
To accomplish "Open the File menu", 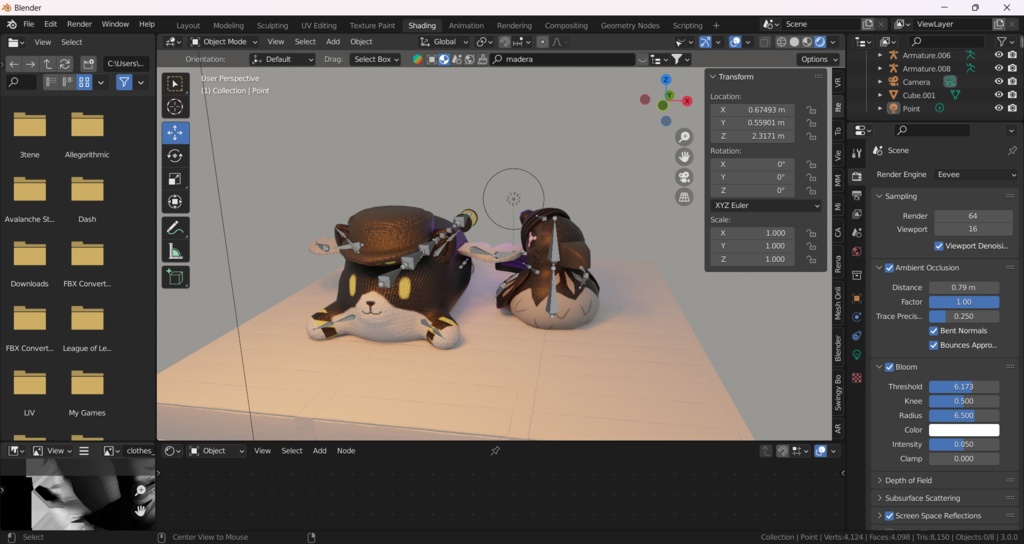I will tap(29, 24).
